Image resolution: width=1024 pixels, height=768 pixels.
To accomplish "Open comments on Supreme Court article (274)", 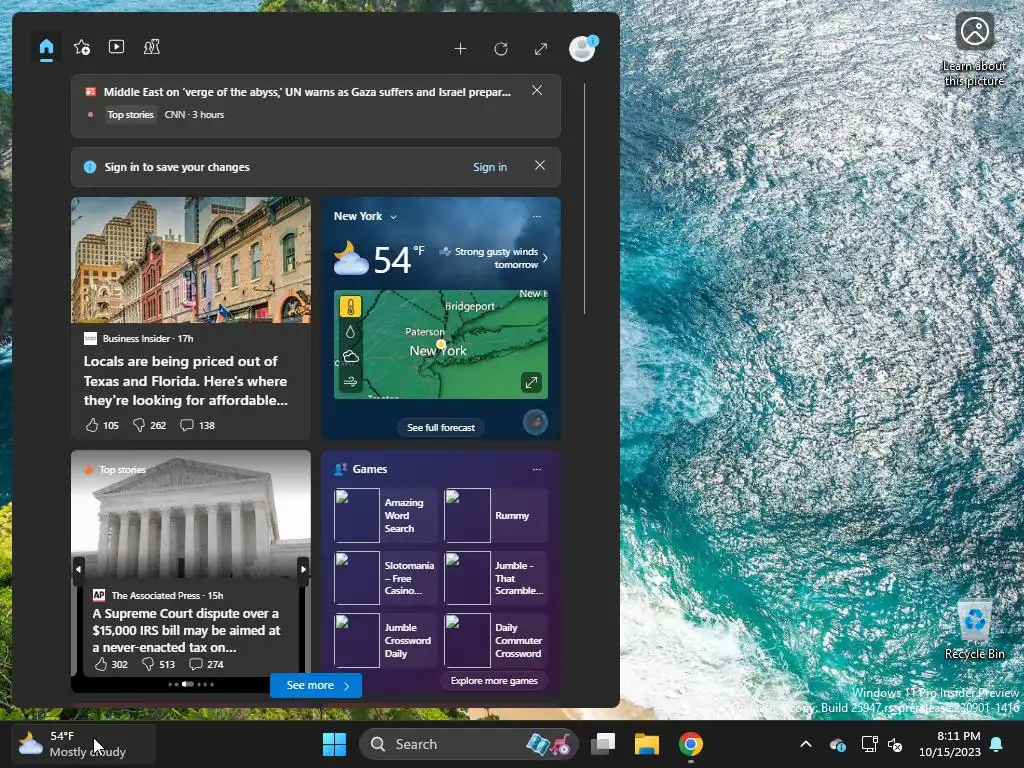I will 206,664.
